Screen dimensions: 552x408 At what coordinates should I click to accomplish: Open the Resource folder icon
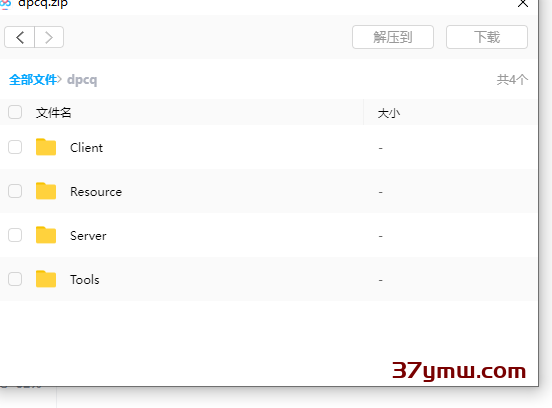pos(46,191)
